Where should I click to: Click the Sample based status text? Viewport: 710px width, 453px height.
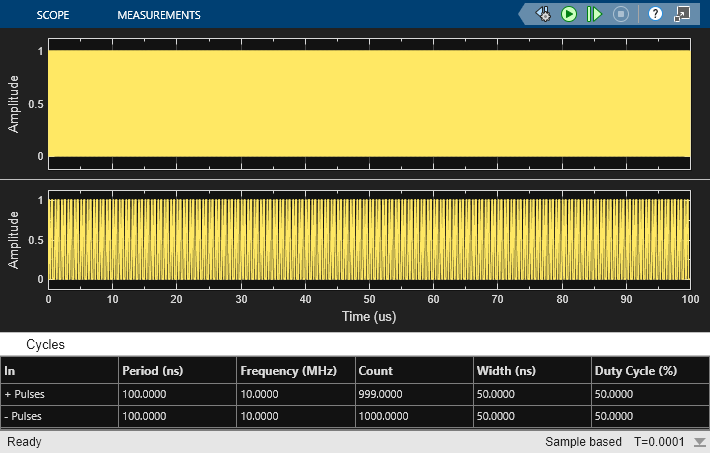[581, 441]
